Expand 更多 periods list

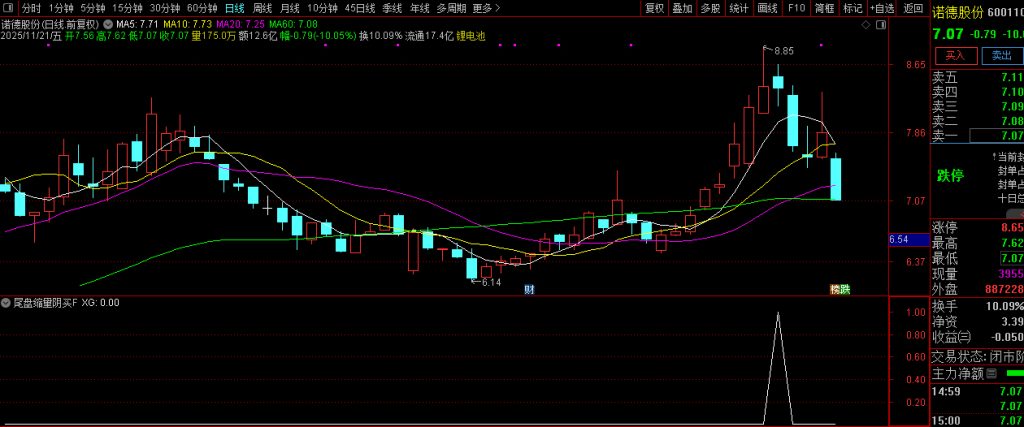tap(485, 8)
